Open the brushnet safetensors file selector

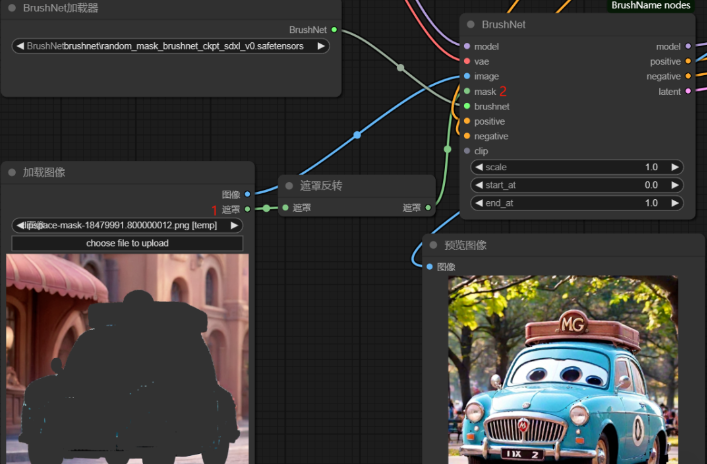click(x=170, y=46)
